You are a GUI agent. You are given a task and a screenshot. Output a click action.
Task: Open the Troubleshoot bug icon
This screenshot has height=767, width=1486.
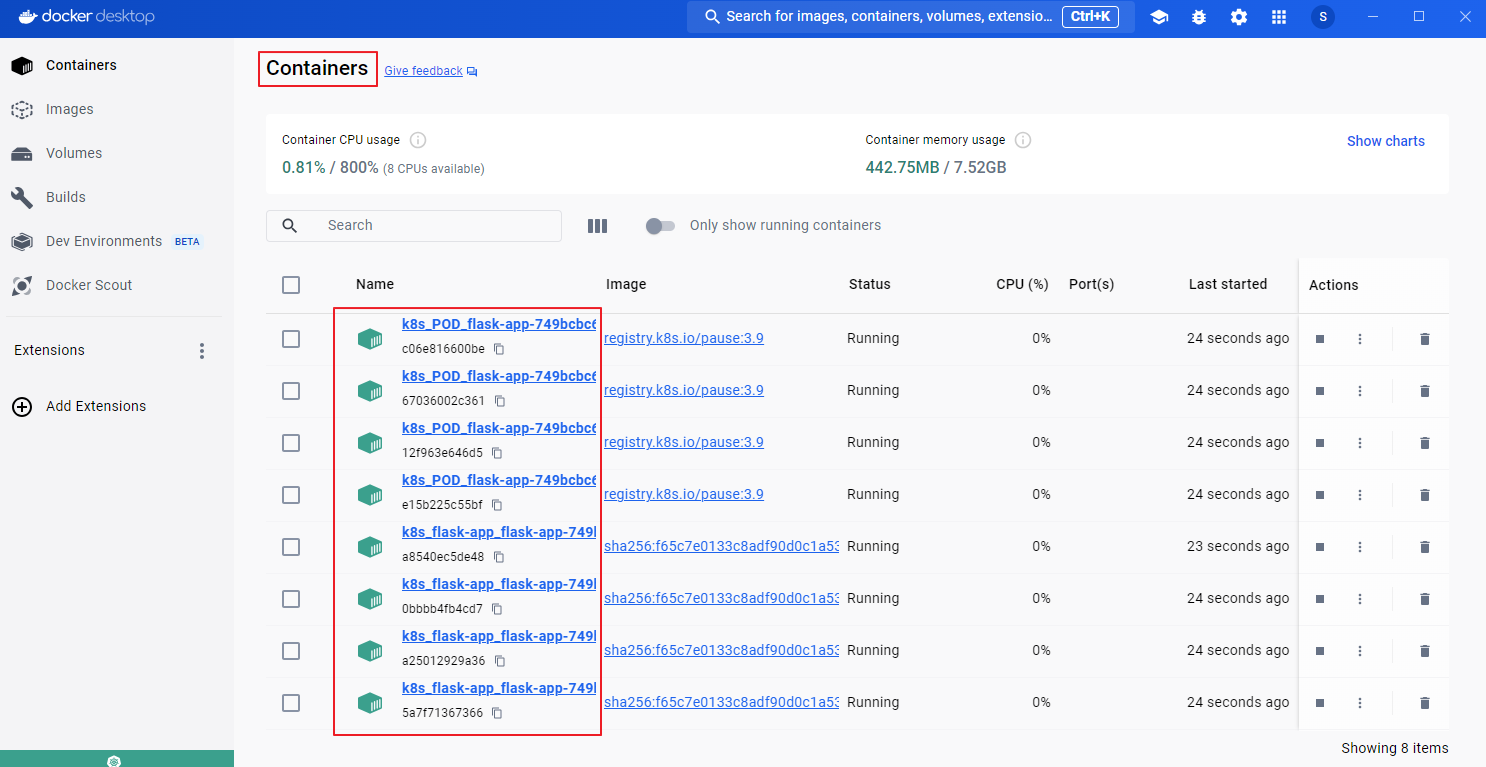pyautogui.click(x=1199, y=17)
